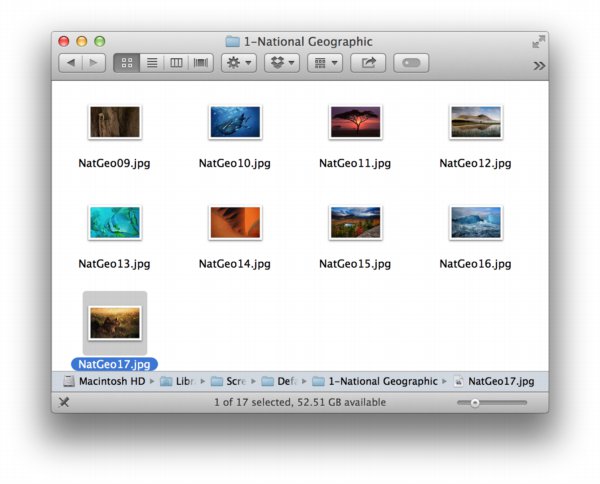This screenshot has width=600, height=484.
Task: Open the Arrange items dropdown
Action: pos(324,63)
